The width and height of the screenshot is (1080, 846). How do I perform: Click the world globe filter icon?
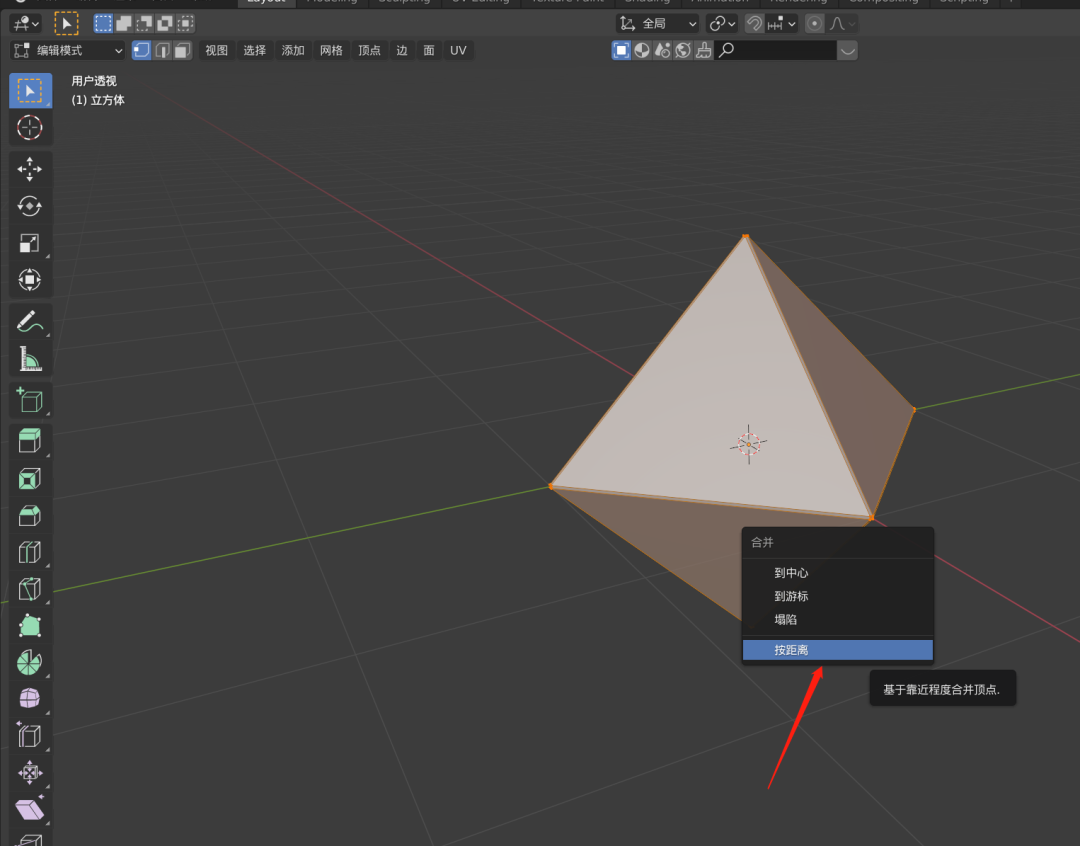(683, 50)
